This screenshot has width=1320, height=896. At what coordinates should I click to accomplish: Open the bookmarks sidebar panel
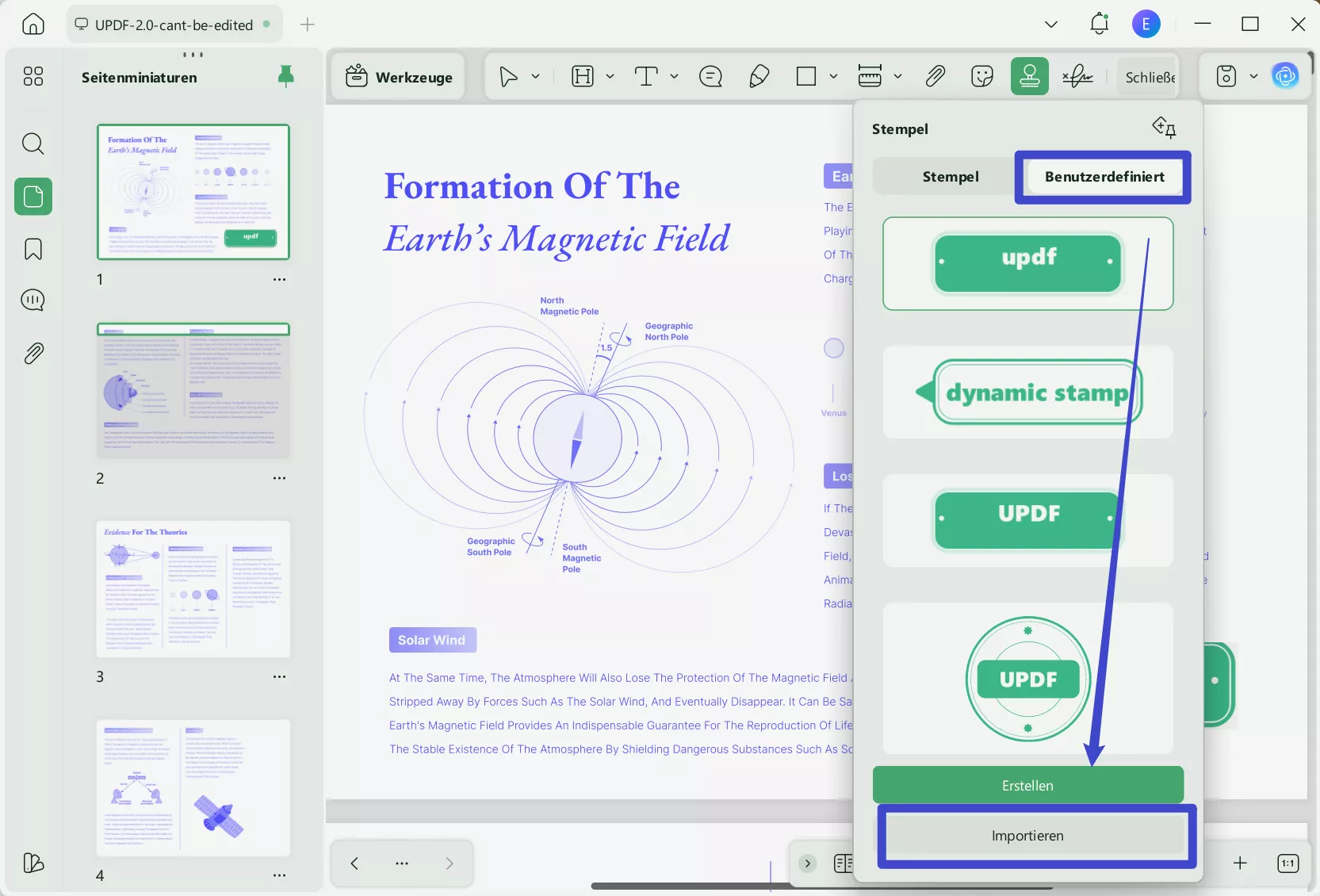(33, 249)
